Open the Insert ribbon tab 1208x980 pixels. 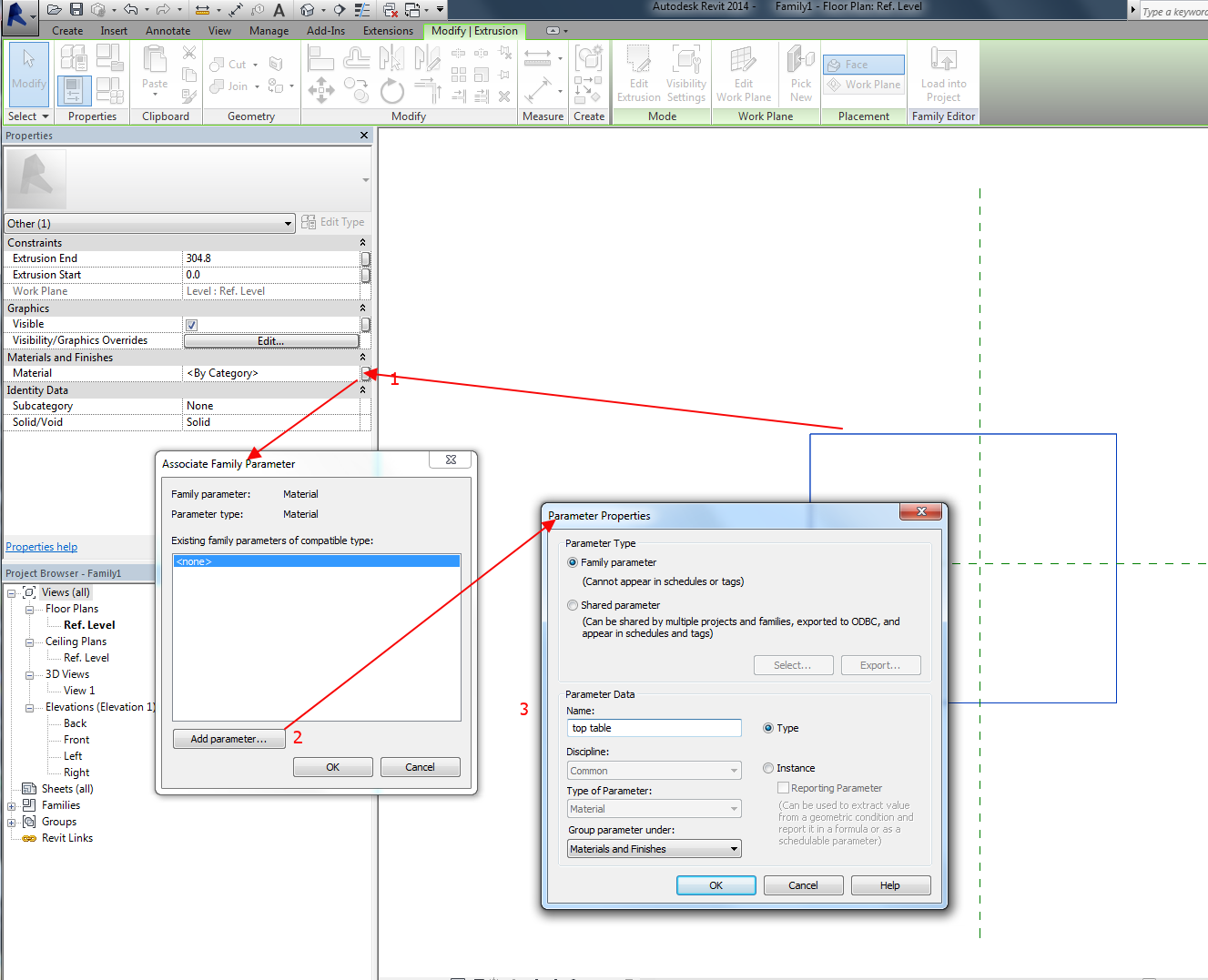pos(114,31)
